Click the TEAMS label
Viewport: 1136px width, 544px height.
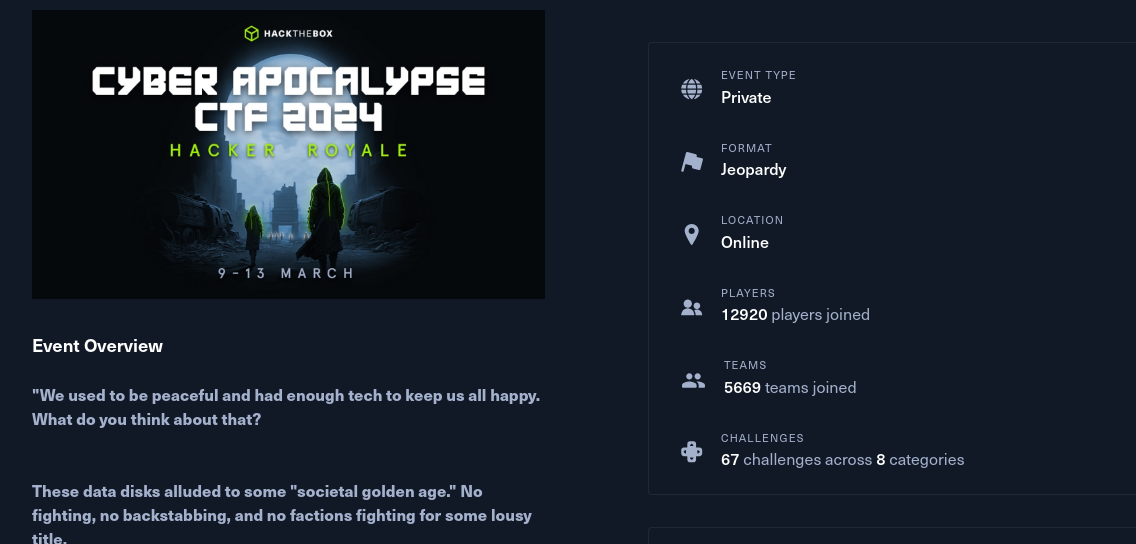[x=745, y=365]
